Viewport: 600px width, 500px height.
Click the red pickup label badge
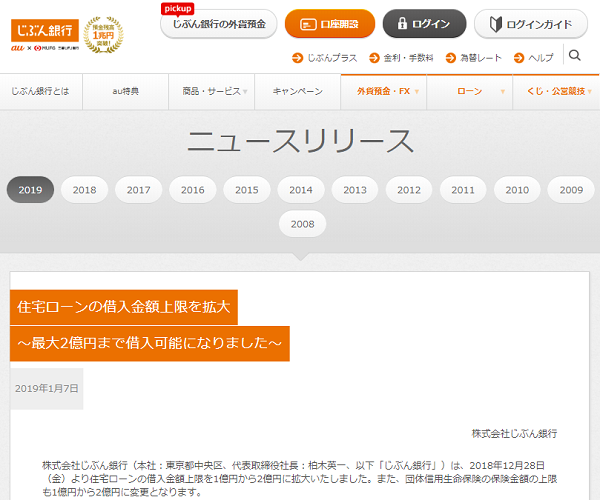tap(178, 8)
